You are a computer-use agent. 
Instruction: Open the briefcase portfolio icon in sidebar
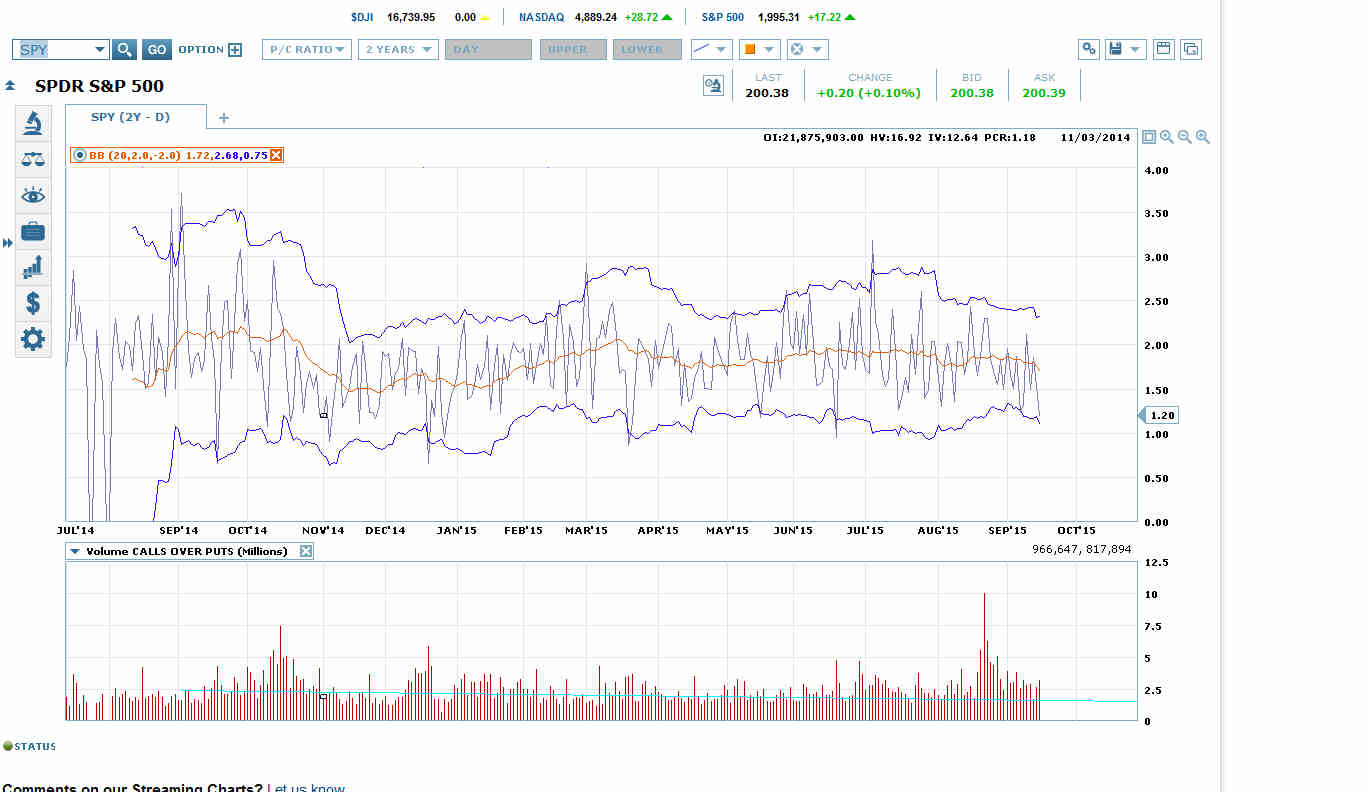point(33,231)
